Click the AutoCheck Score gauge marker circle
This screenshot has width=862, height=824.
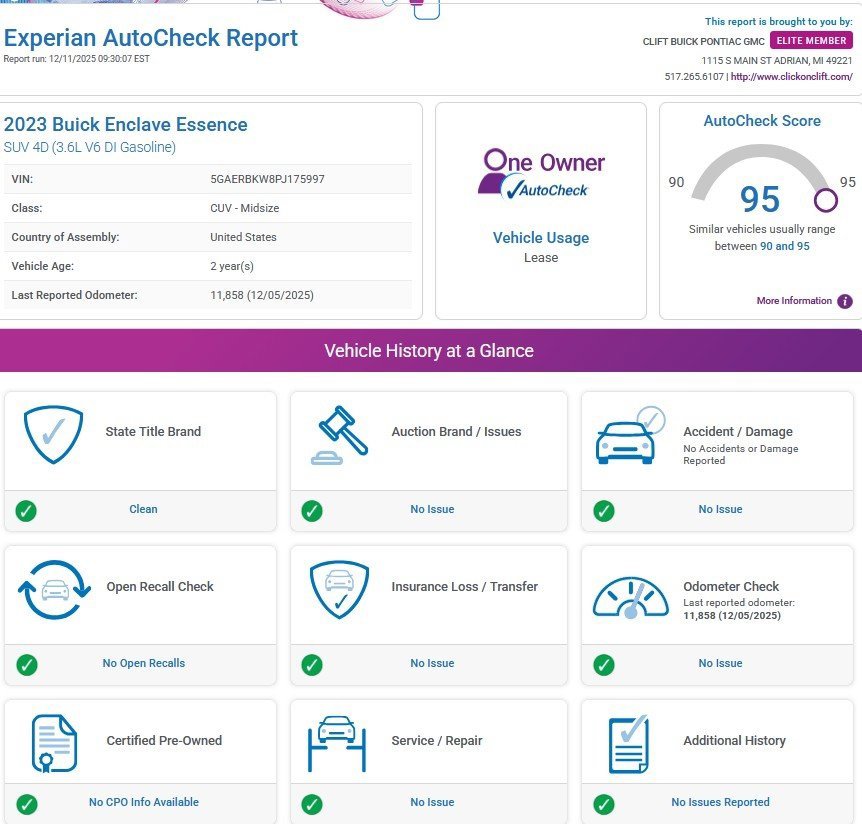coord(825,200)
